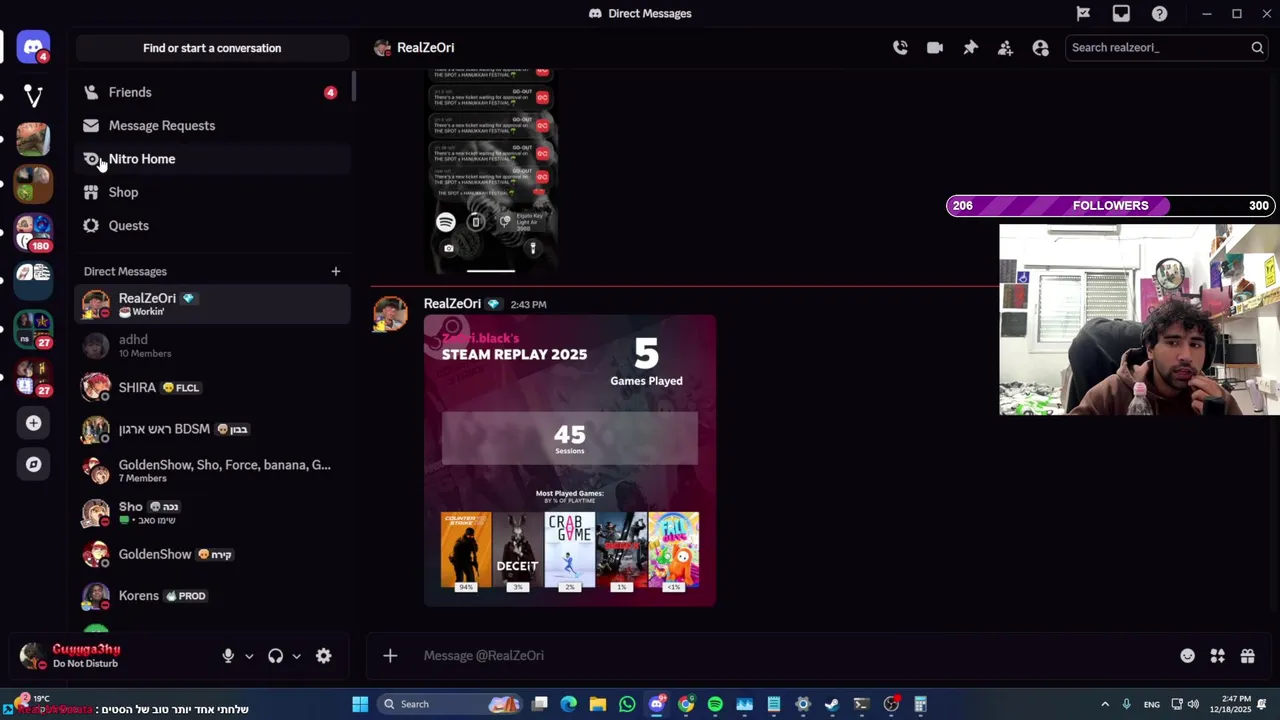This screenshot has width=1280, height=720.
Task: Open Calculator from the taskbar
Action: (920, 704)
